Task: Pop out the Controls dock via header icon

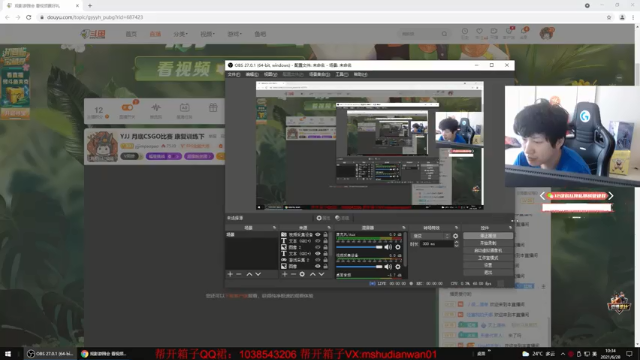Action: click(x=510, y=227)
